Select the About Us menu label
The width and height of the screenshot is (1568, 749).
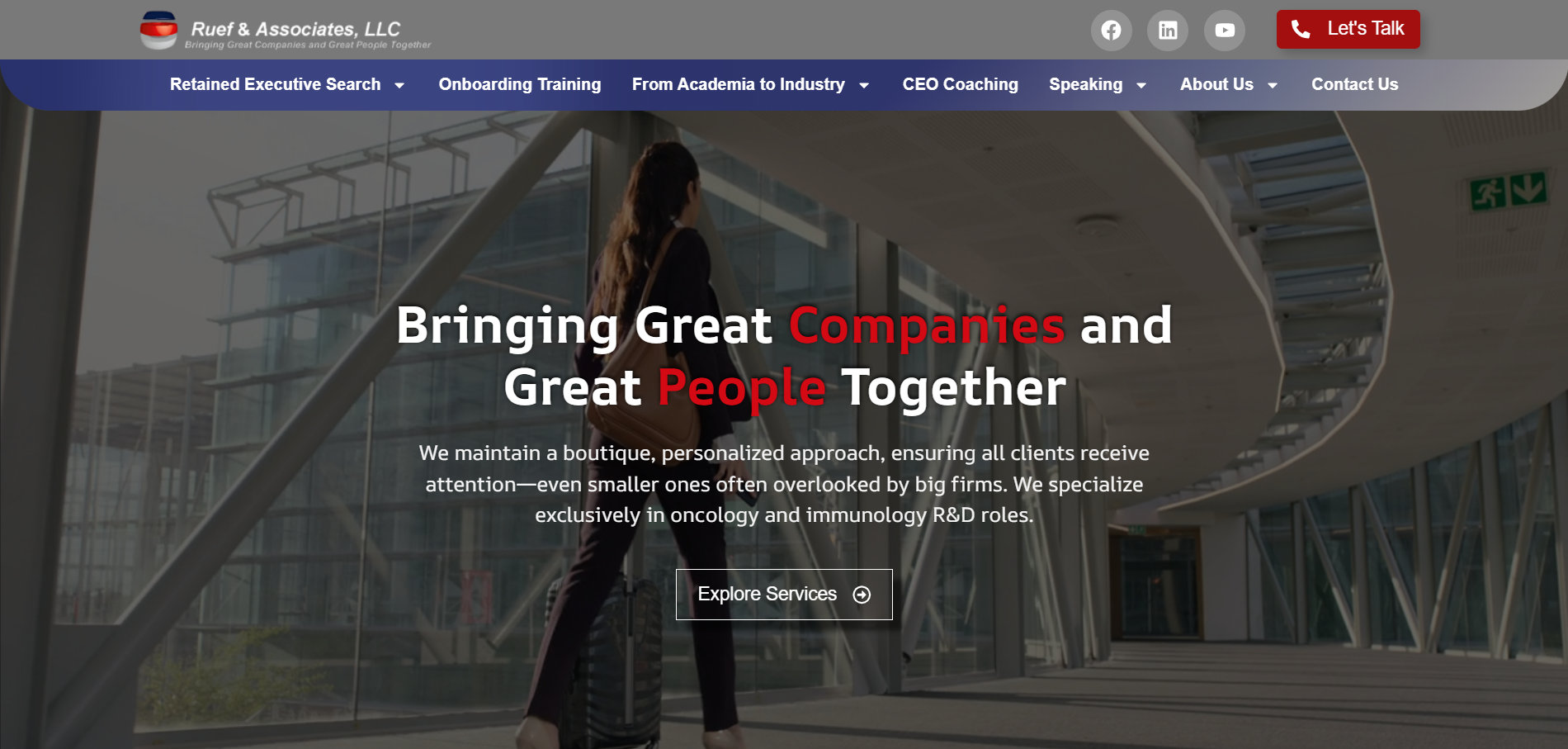(1216, 84)
